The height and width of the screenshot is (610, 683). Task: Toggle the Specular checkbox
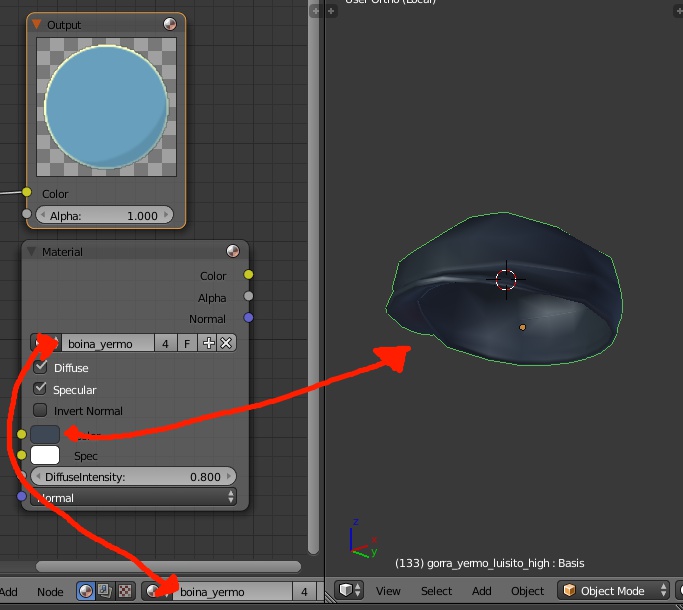tap(40, 388)
